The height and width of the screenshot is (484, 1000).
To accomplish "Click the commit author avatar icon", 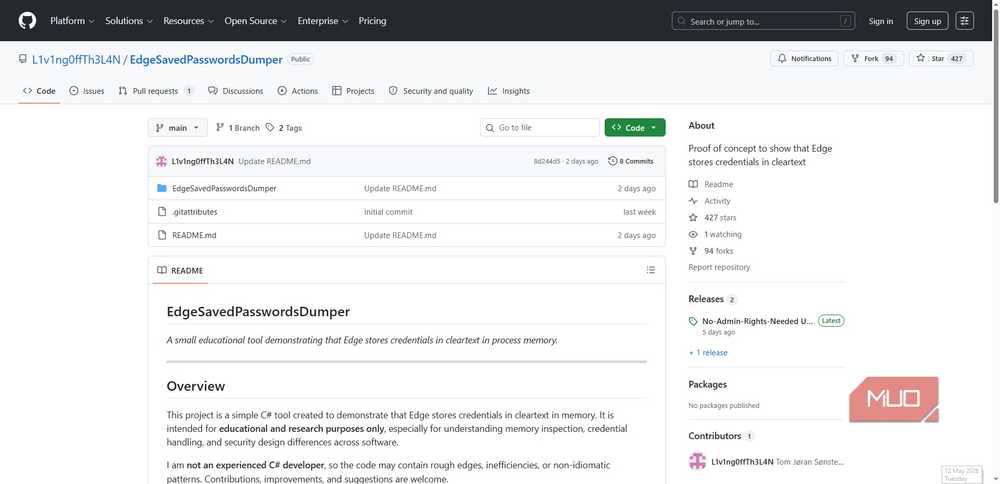I will pyautogui.click(x=161, y=161).
